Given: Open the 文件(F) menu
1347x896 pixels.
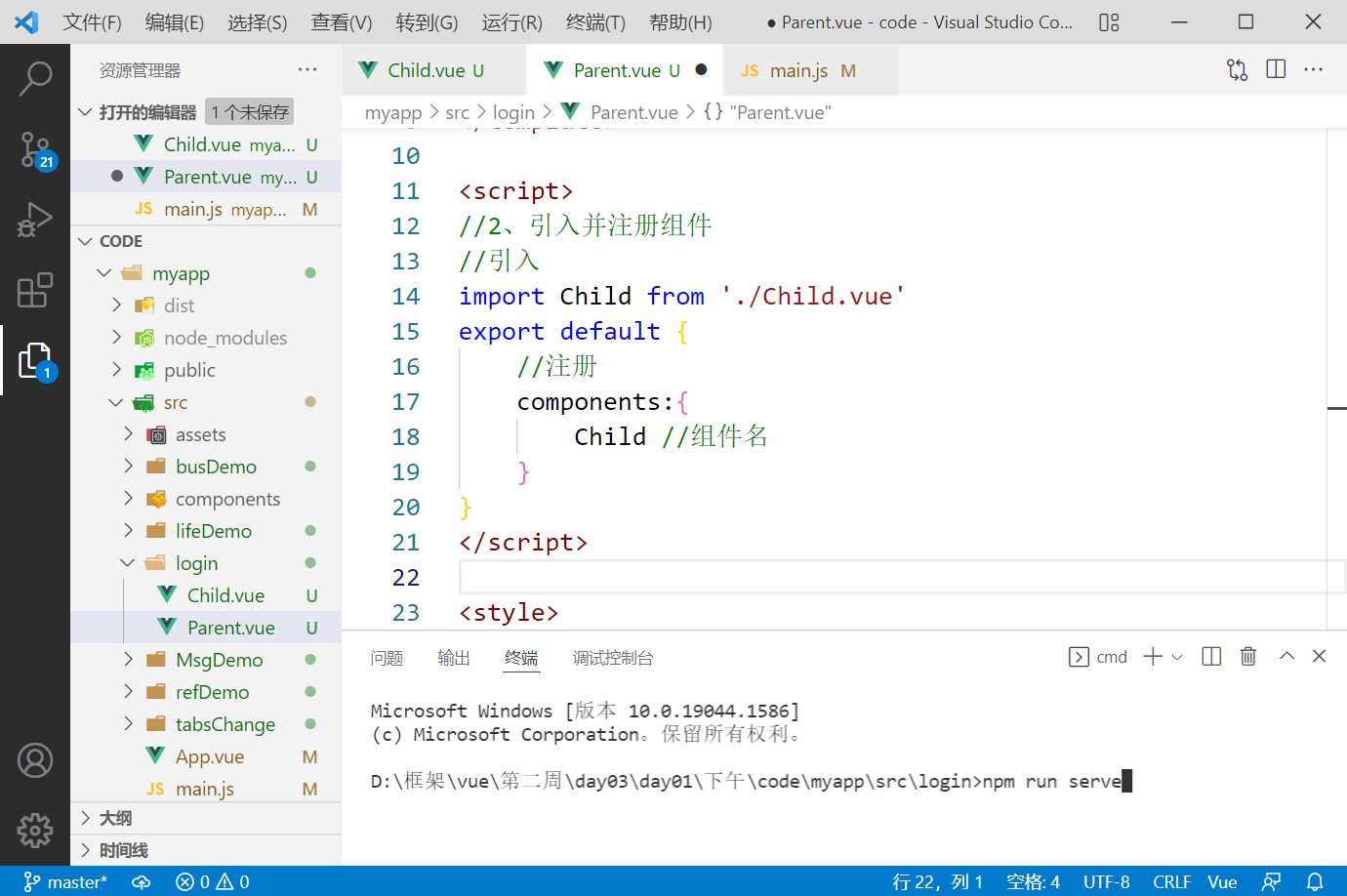Looking at the screenshot, I should click(x=92, y=22).
